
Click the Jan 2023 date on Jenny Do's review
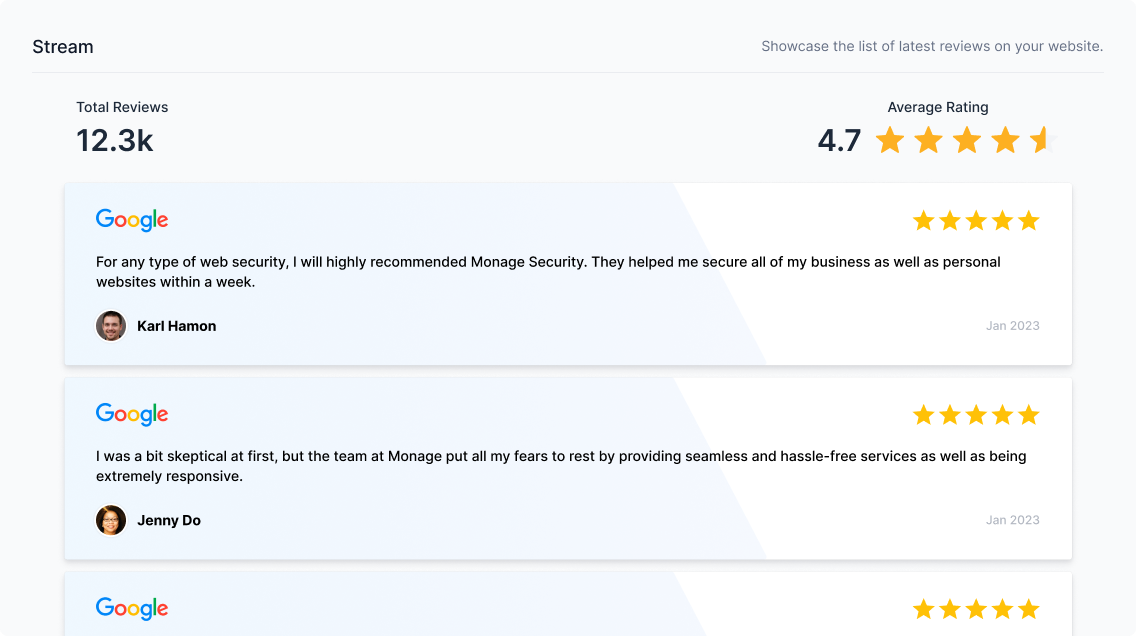(1012, 520)
